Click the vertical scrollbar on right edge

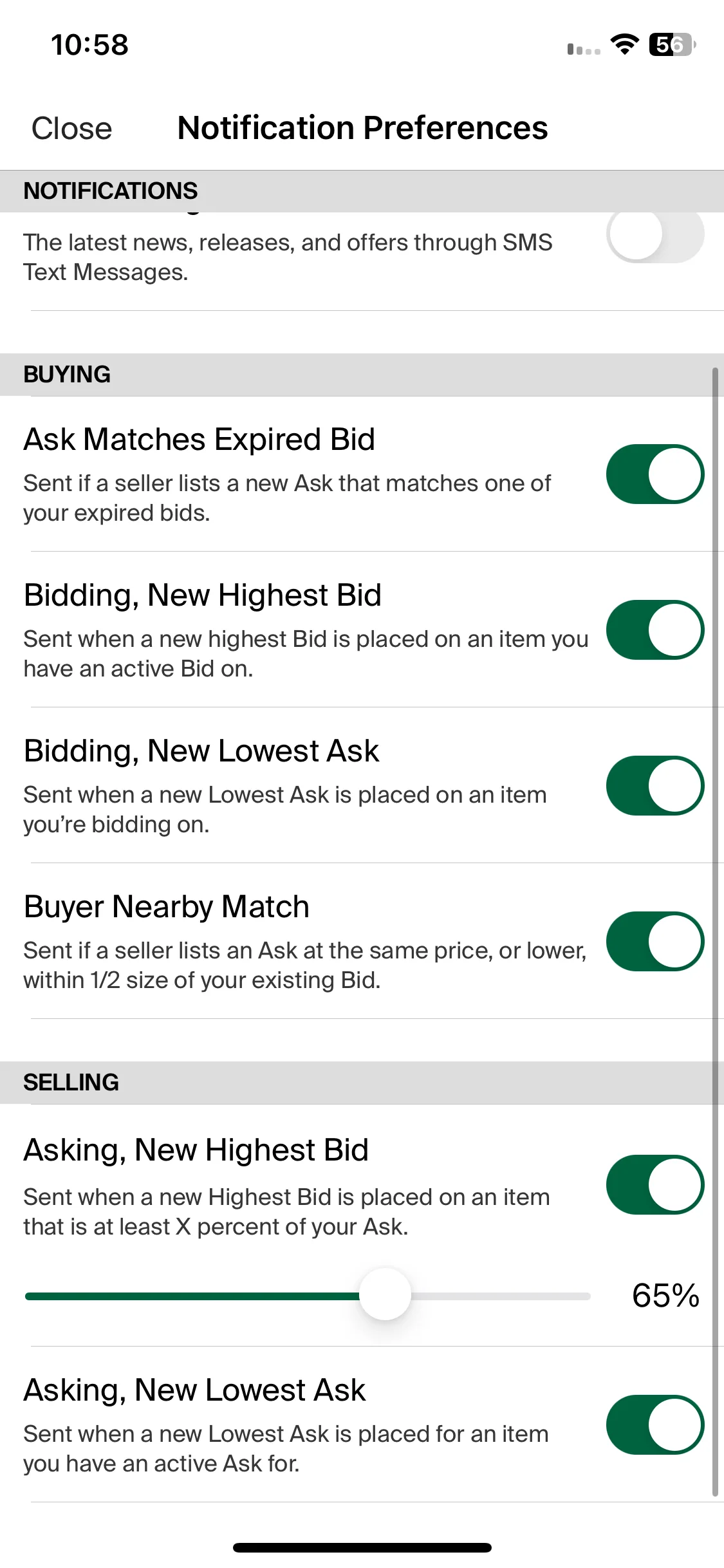[x=715, y=932]
